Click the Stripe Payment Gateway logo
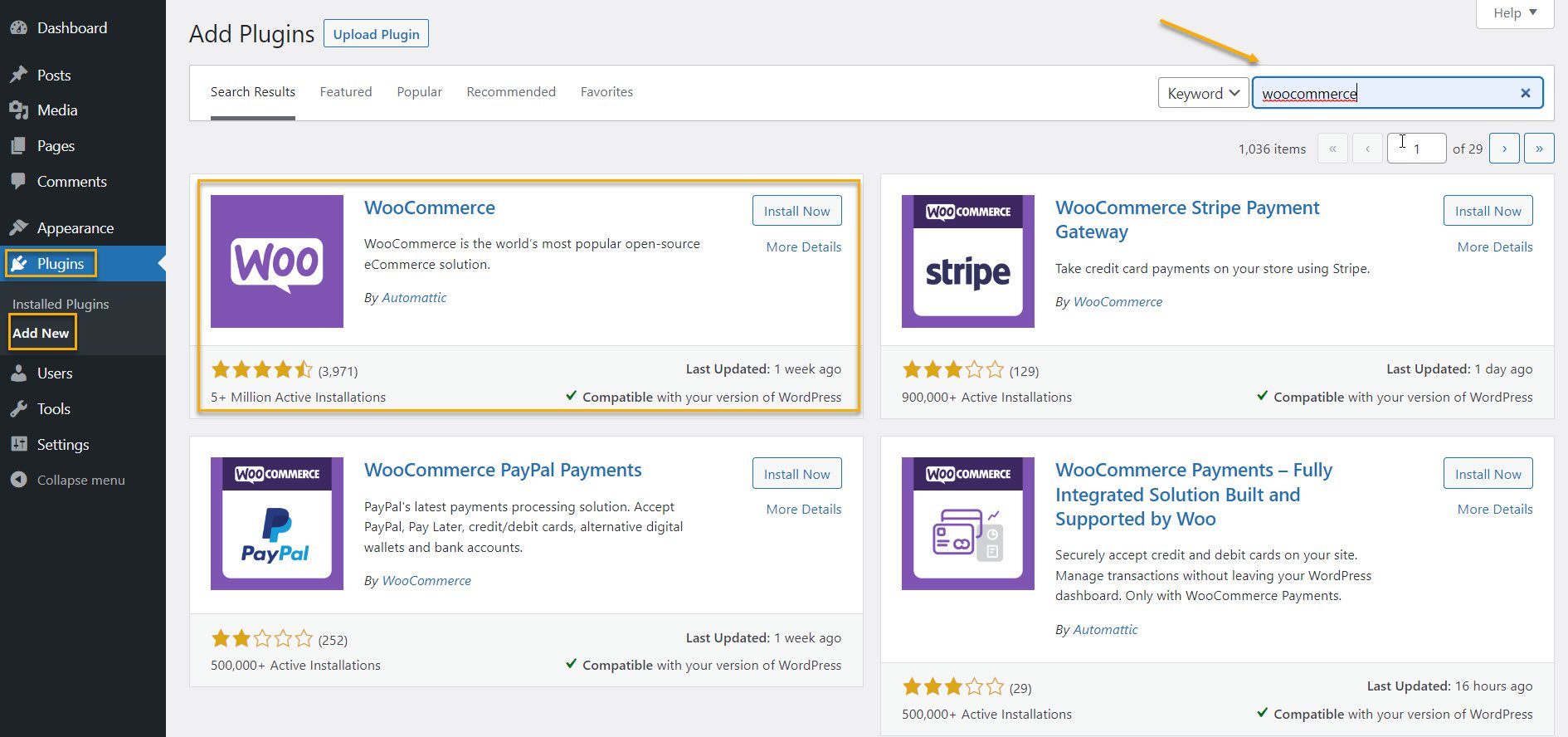1568x737 pixels. click(x=968, y=261)
